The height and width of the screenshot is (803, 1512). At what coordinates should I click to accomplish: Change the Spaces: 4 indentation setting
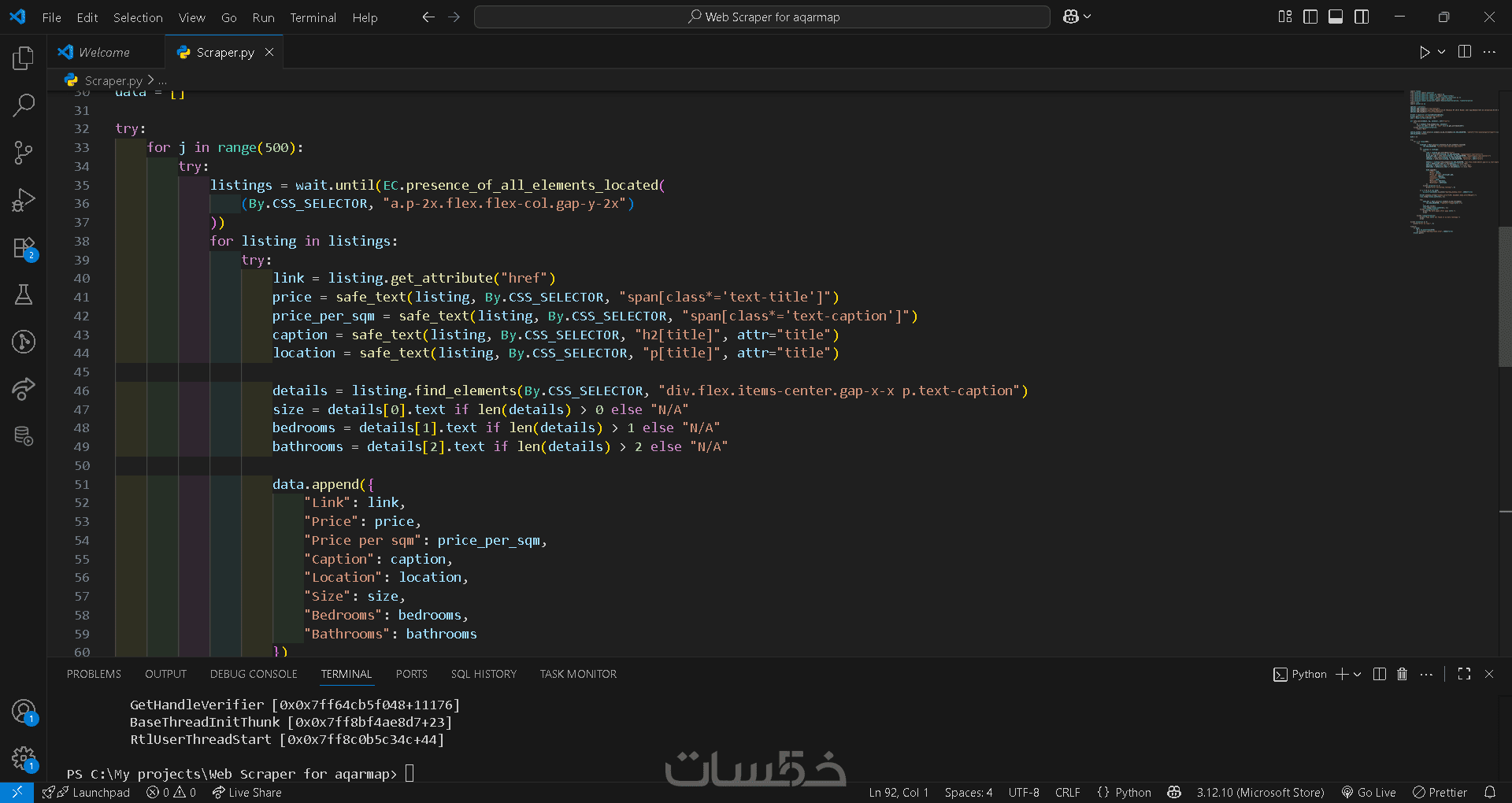[x=969, y=792]
